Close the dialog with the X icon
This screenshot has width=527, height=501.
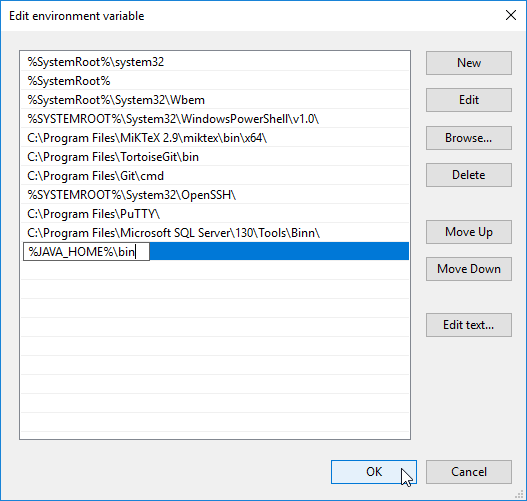[511, 15]
